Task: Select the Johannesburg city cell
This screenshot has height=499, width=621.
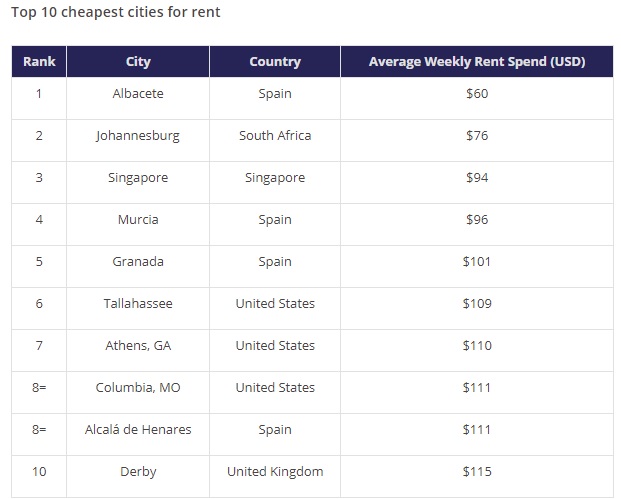Action: pos(138,135)
